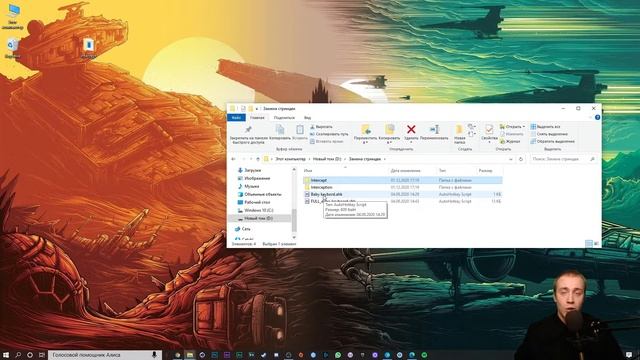Switch to the Вид ribbon tab
Image resolution: width=640 pixels, height=360 pixels.
point(307,118)
